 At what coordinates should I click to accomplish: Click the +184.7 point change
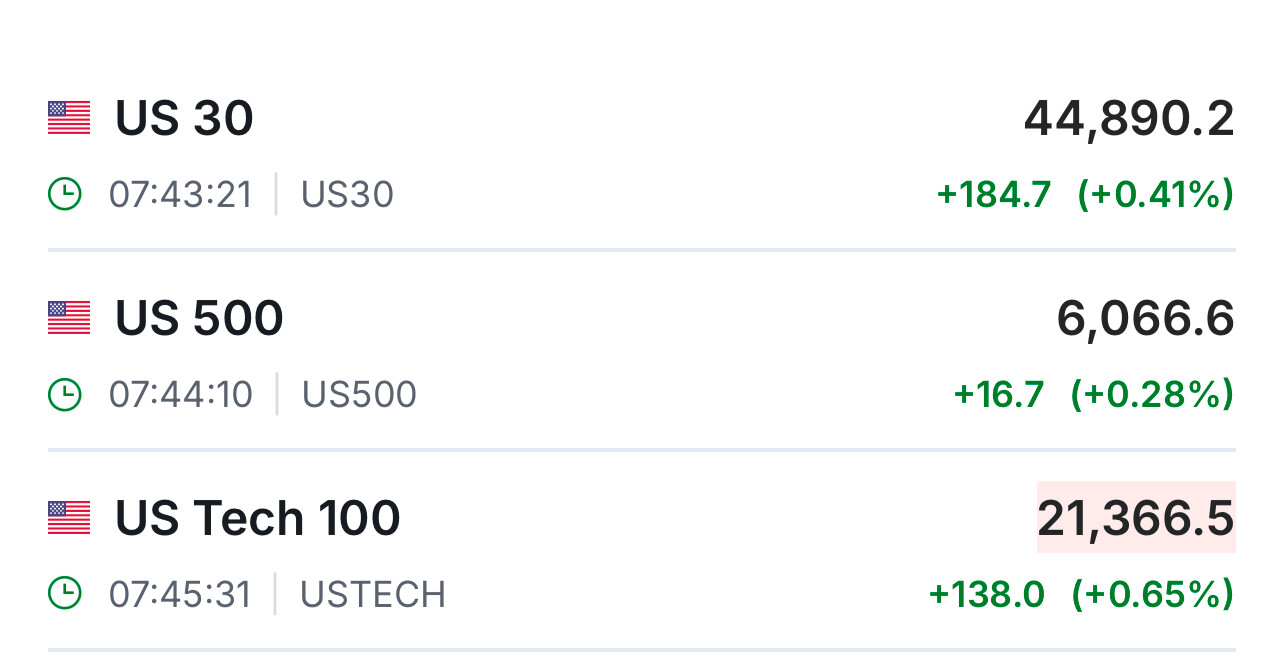(994, 194)
